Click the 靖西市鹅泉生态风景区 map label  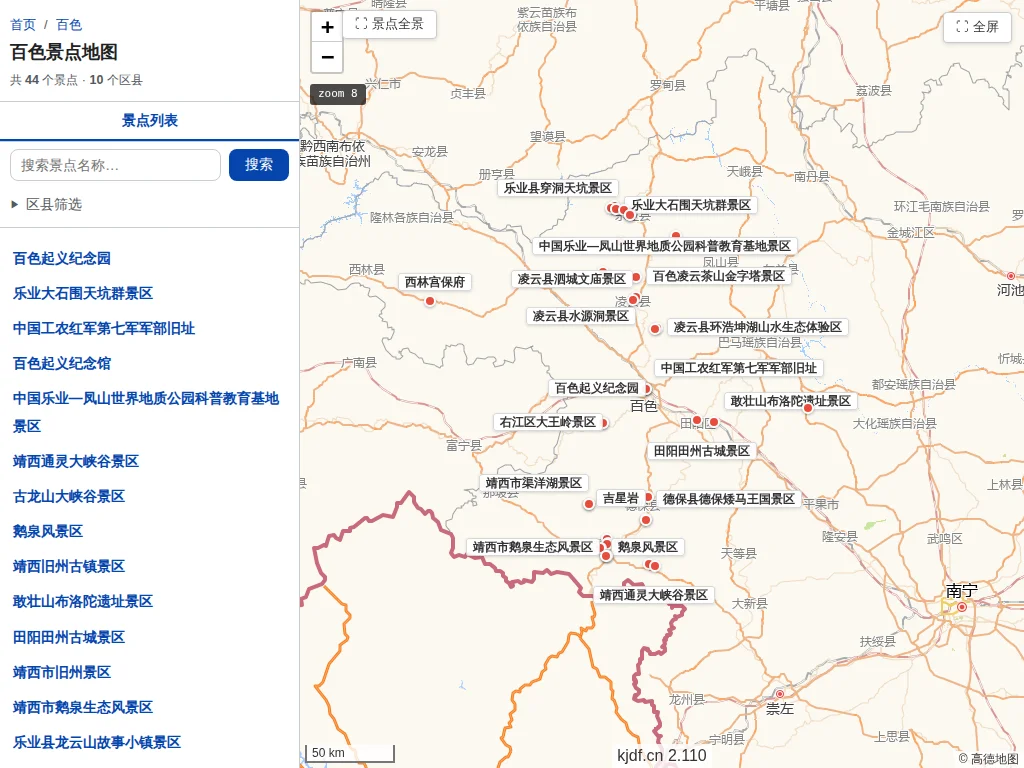click(x=533, y=547)
